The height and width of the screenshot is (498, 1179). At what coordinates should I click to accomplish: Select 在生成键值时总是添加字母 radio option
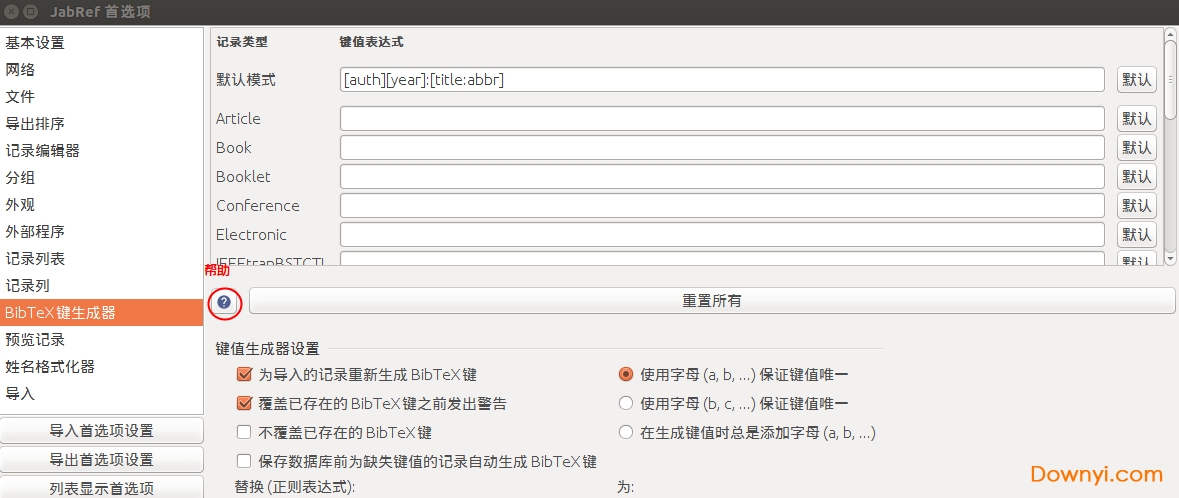click(x=626, y=433)
